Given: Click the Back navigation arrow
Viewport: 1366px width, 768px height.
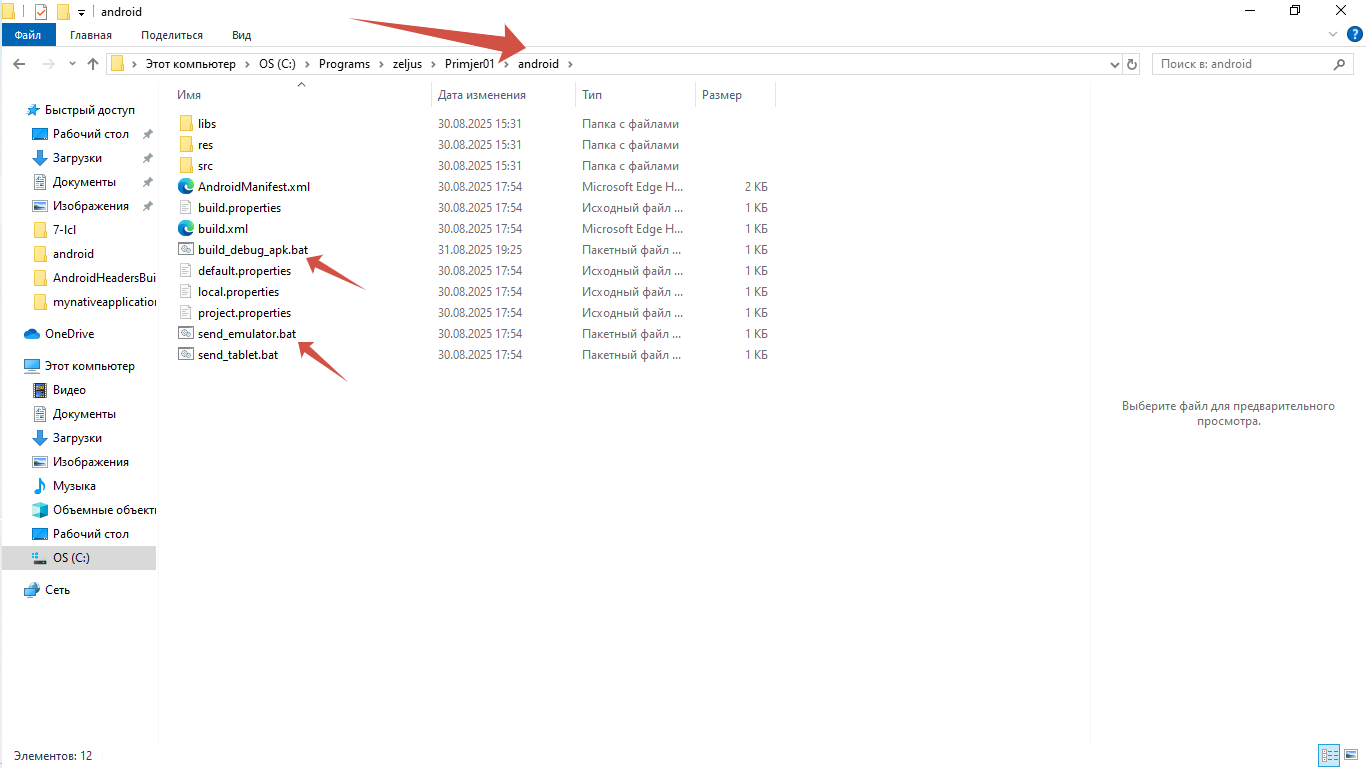Looking at the screenshot, I should (x=19, y=64).
